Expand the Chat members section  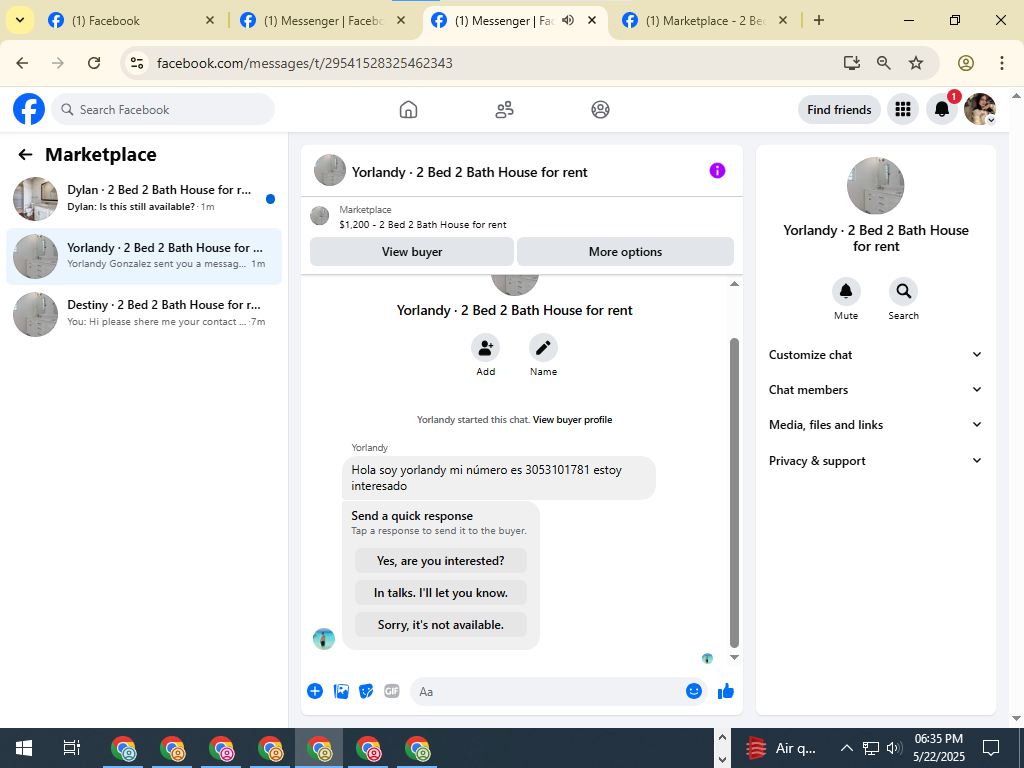point(875,390)
